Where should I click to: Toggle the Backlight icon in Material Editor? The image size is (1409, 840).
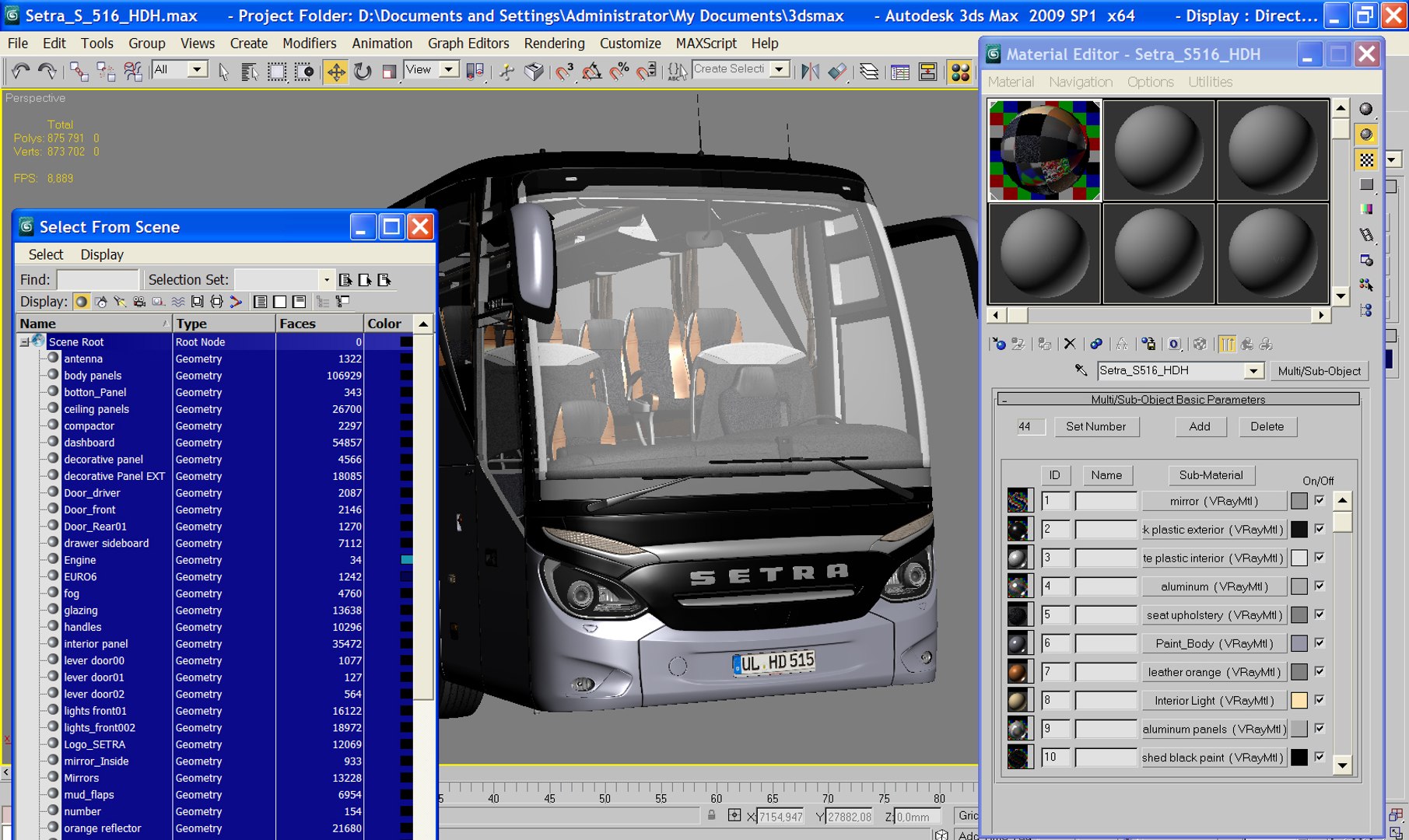1366,135
